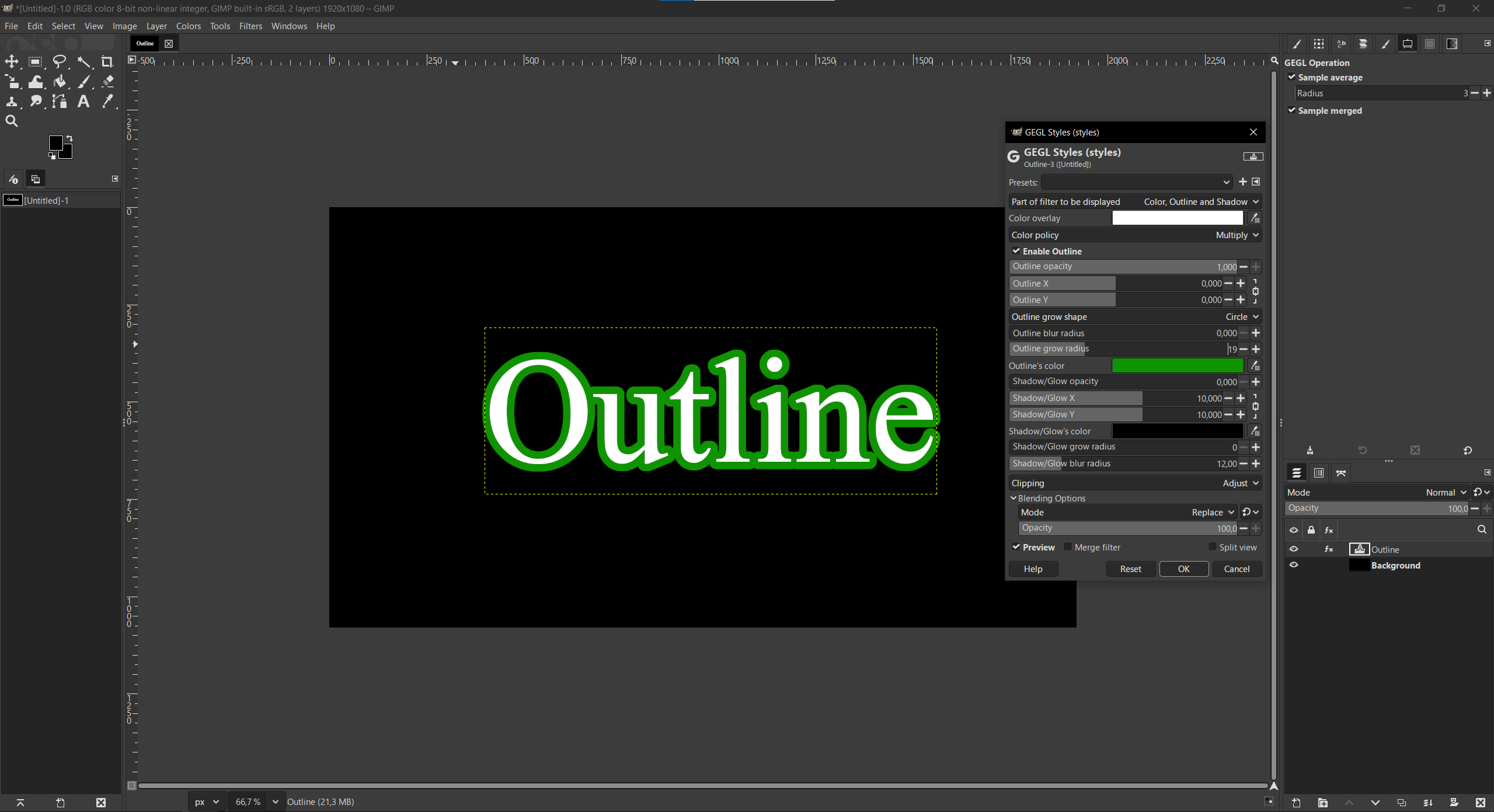1494x812 pixels.
Task: Select the Color Picker eyedropper tool
Action: click(x=107, y=102)
